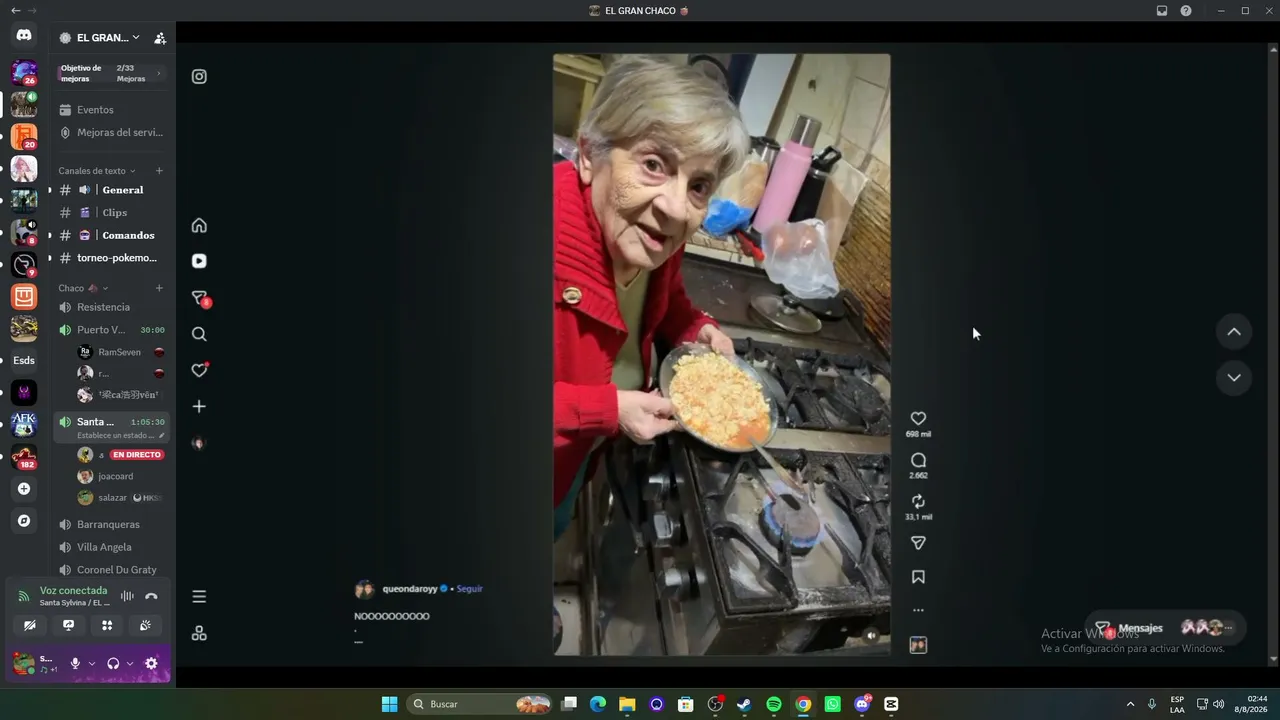Open voice noise suppression waveform icon
This screenshot has height=720, width=1280.
click(127, 596)
